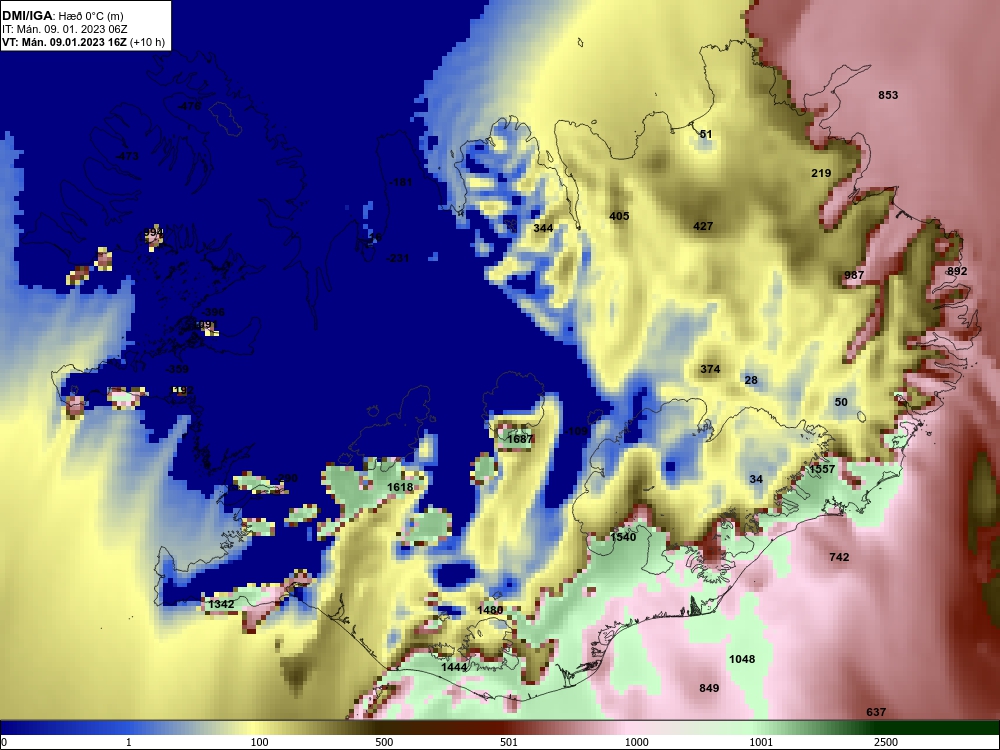Click the 987 value on the map
The width and height of the screenshot is (1000, 750).
(854, 275)
